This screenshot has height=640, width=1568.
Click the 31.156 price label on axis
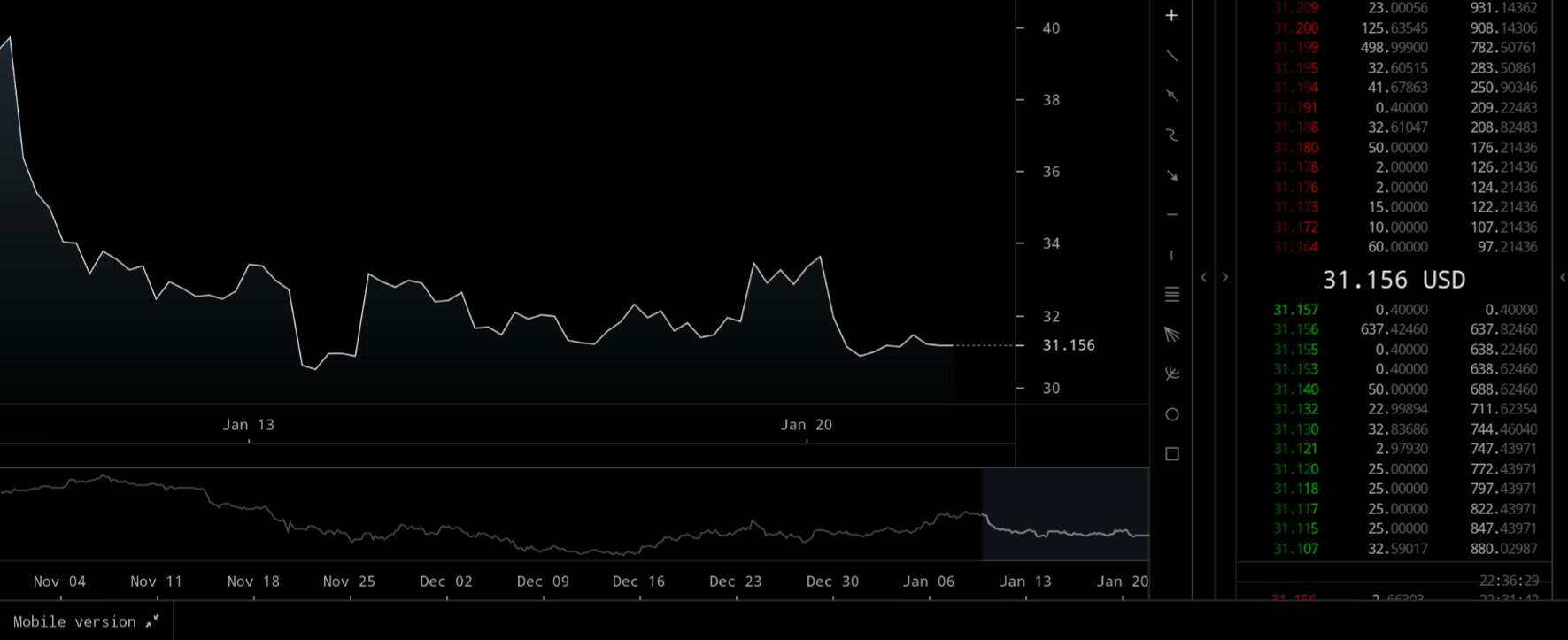tap(1068, 345)
